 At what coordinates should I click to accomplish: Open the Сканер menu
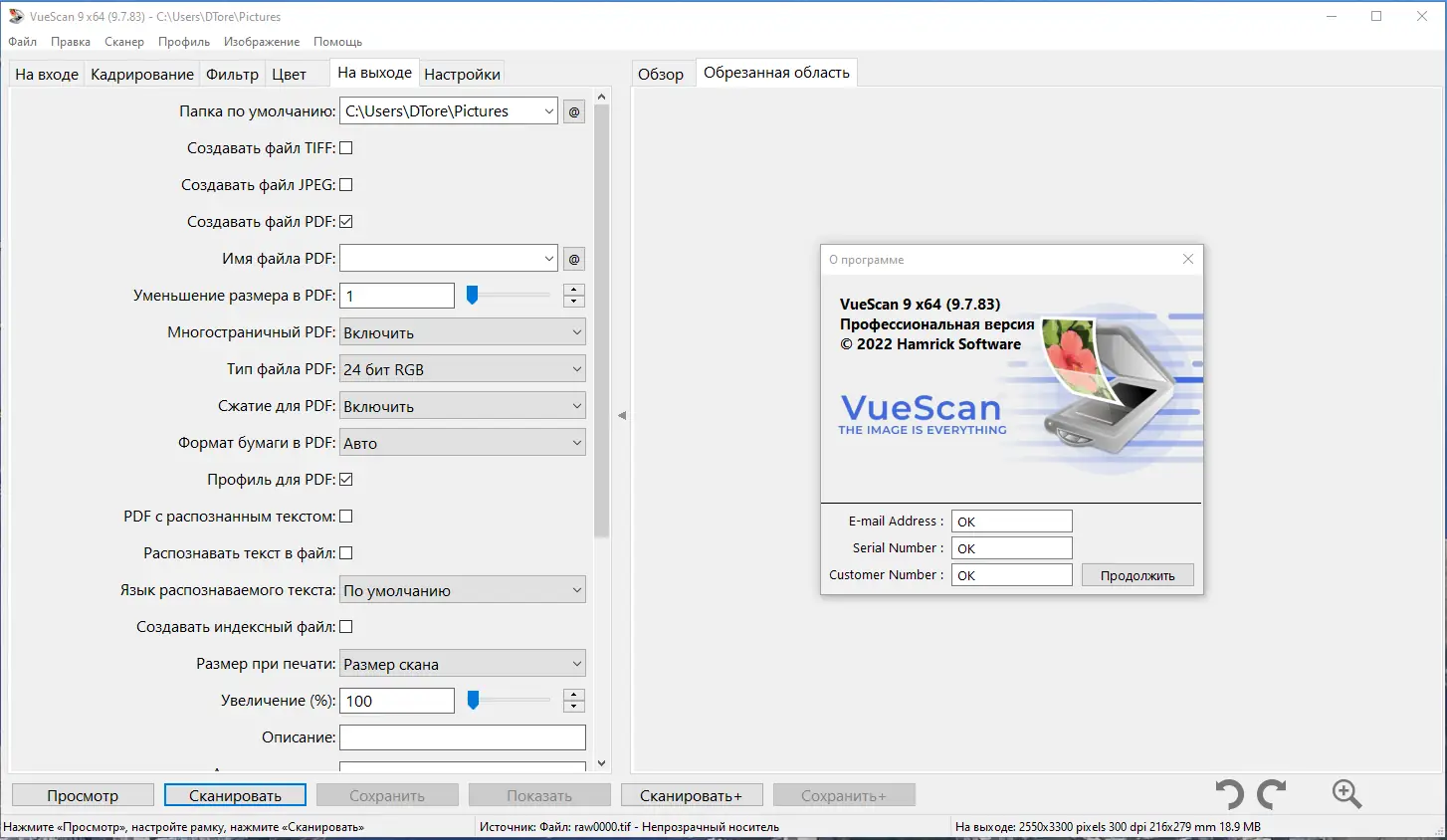coord(124,42)
